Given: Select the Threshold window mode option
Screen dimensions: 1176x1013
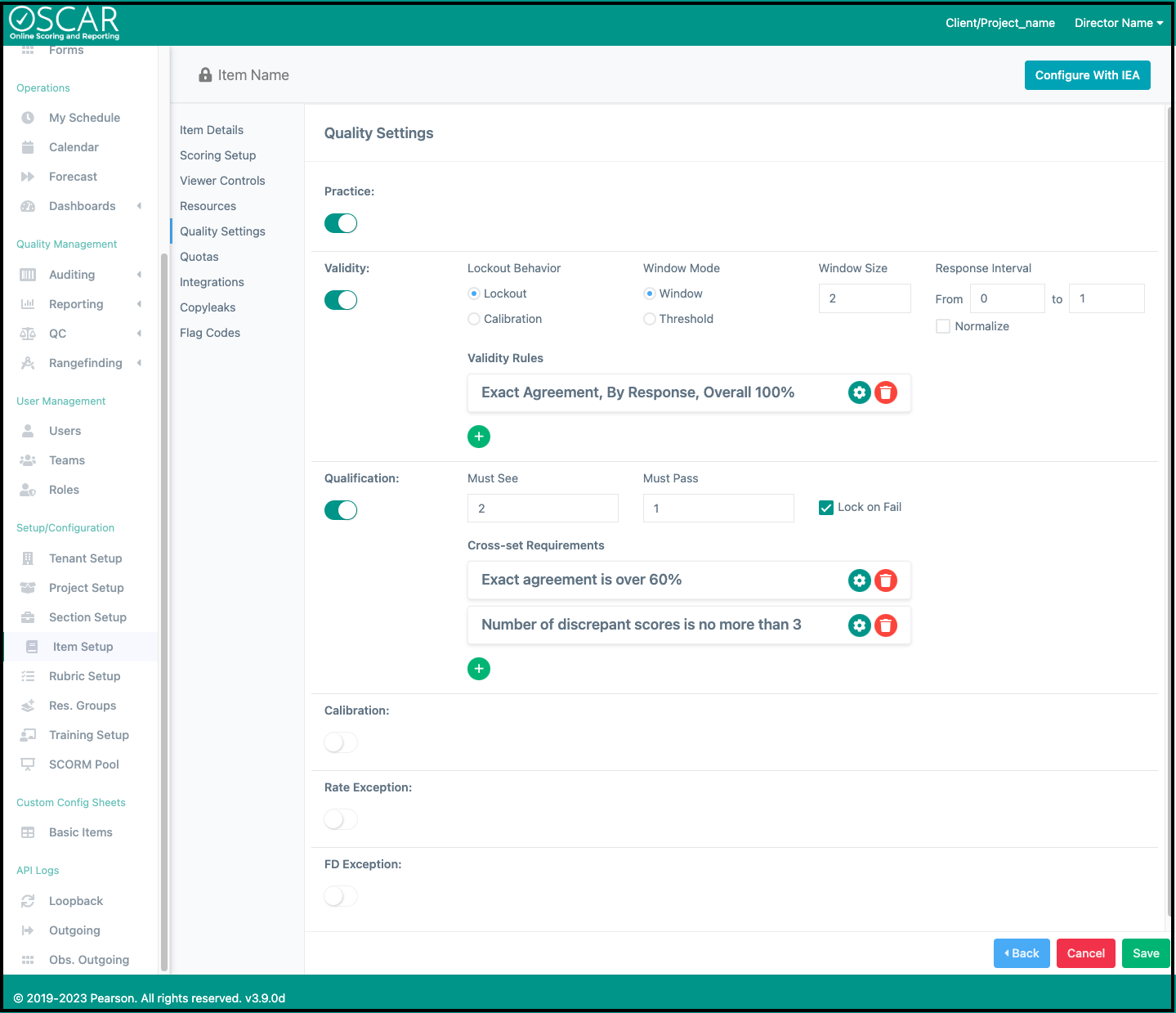Looking at the screenshot, I should (x=650, y=319).
